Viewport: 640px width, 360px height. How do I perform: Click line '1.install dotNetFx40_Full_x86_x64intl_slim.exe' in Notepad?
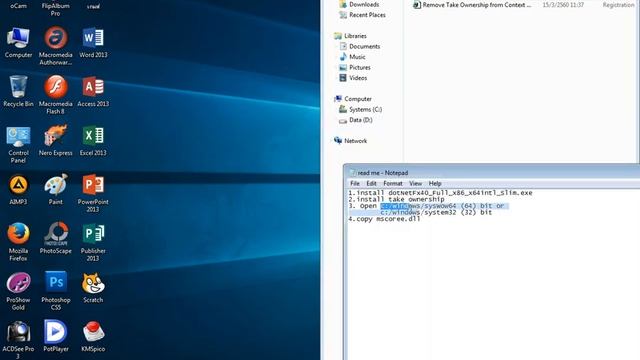tap(440, 193)
